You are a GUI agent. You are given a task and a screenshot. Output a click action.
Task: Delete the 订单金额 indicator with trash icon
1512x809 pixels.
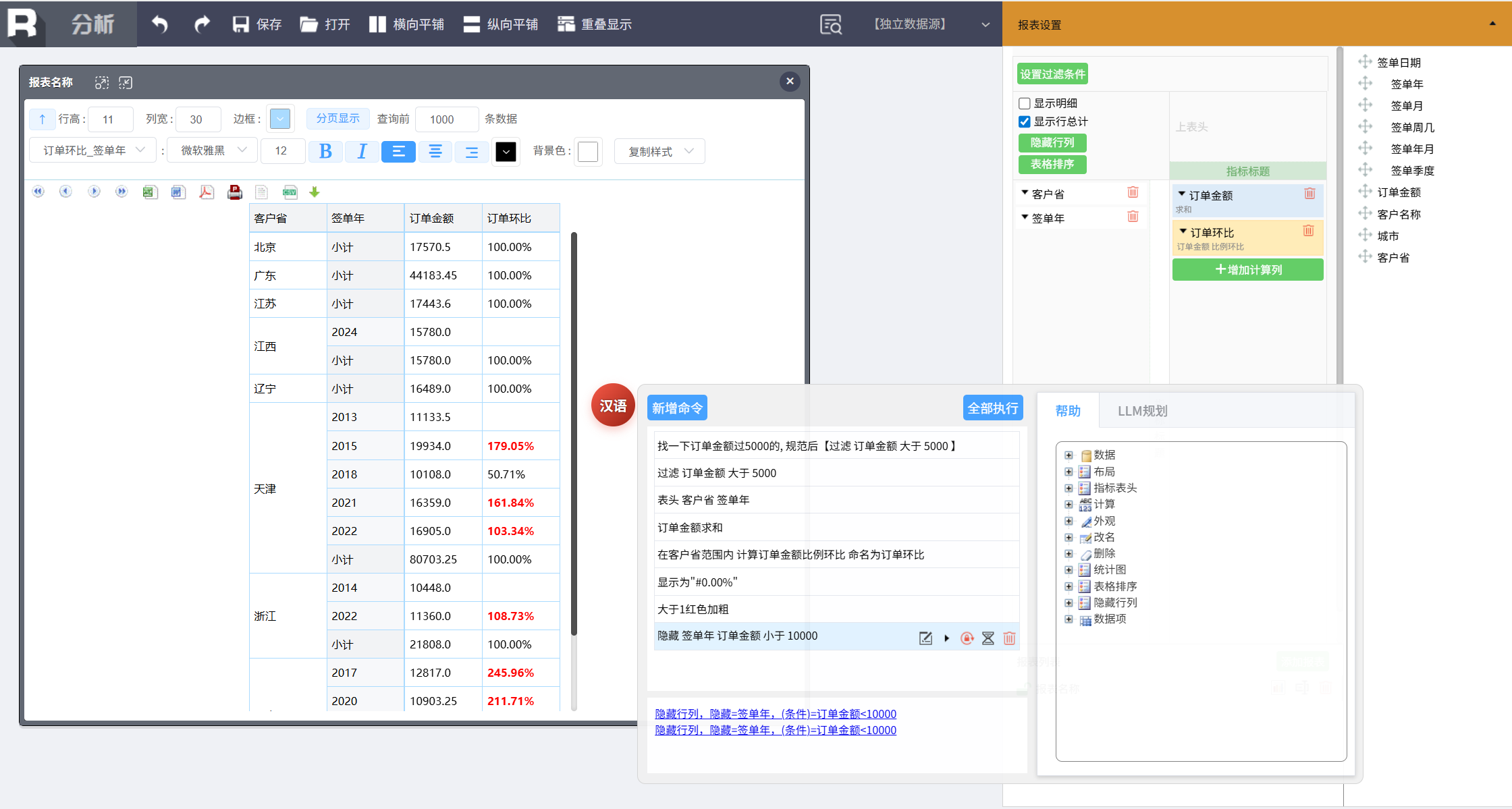tap(1309, 194)
